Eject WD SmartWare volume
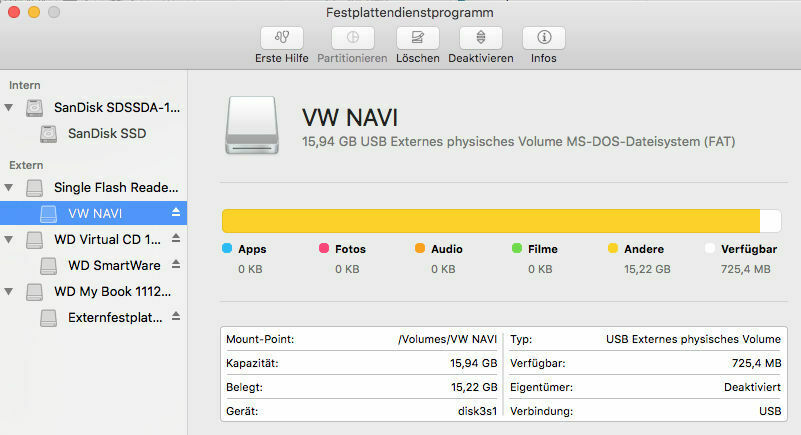Image resolution: width=801 pixels, height=435 pixels. (176, 264)
